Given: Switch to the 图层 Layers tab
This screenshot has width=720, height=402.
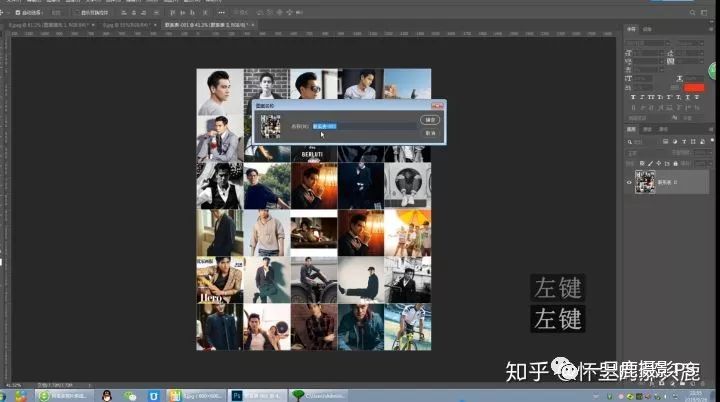Looking at the screenshot, I should (631, 129).
